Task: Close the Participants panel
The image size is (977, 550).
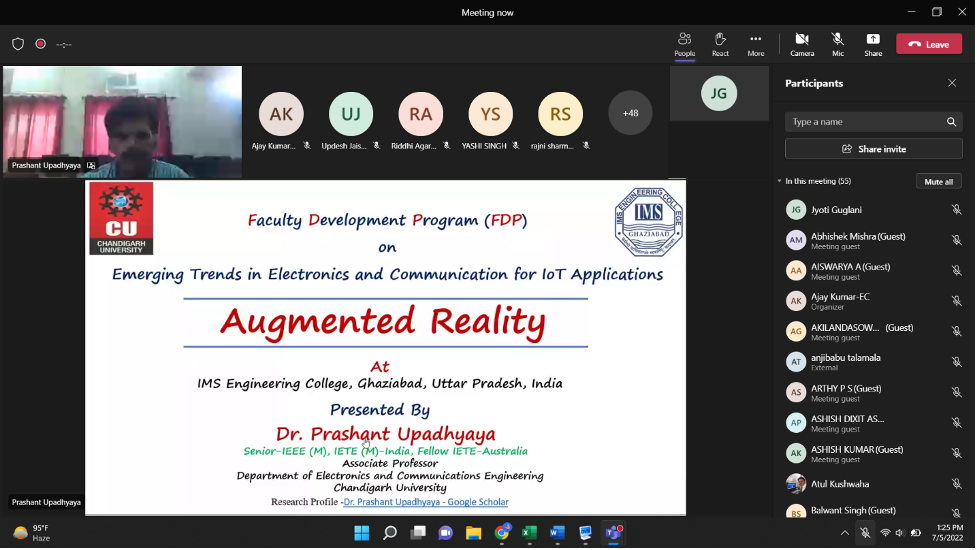Action: (x=952, y=83)
